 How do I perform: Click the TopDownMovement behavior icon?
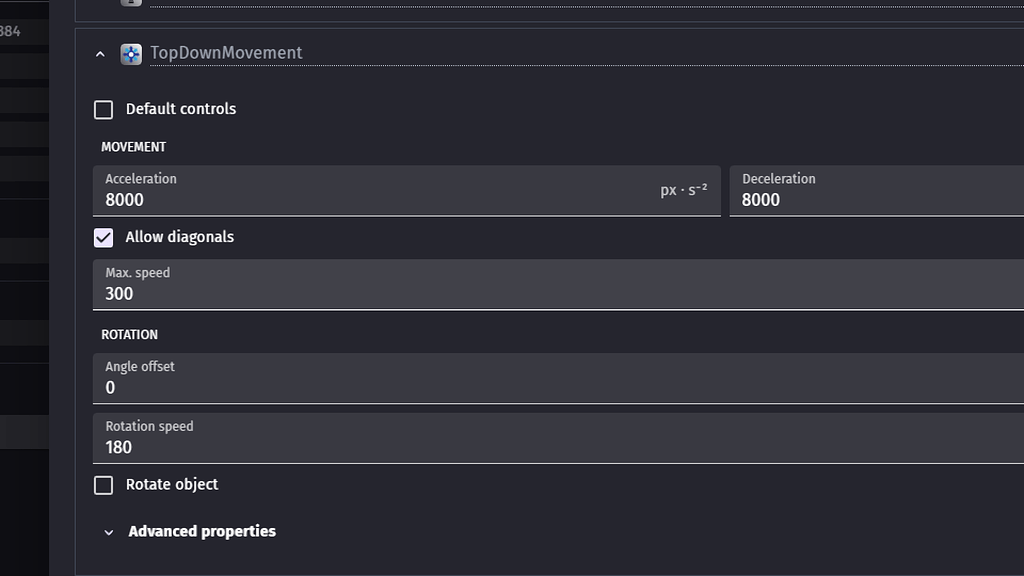[131, 54]
